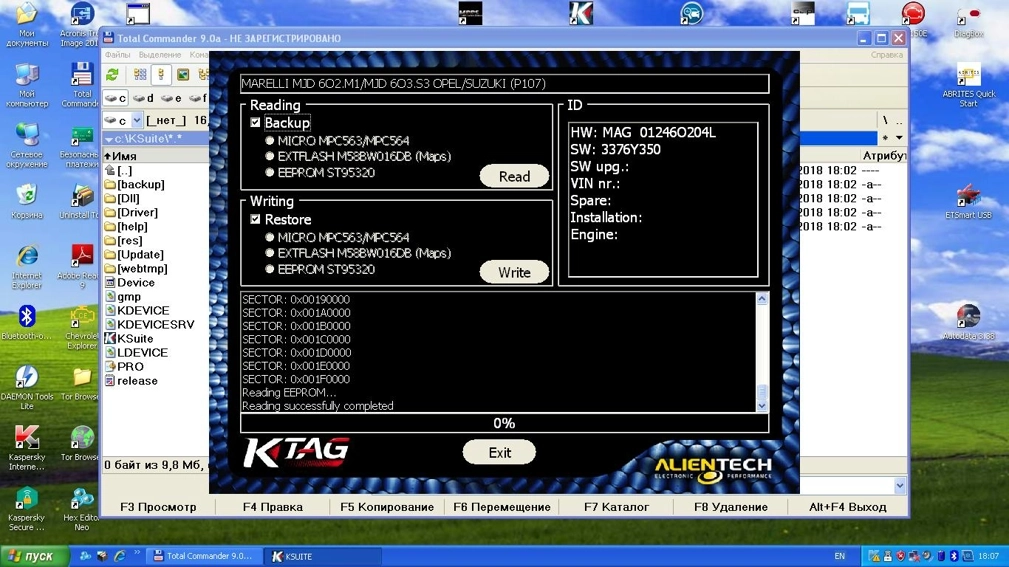Open Acronis True Image desktop shortcut
The width and height of the screenshot is (1009, 567).
pyautogui.click(x=80, y=24)
